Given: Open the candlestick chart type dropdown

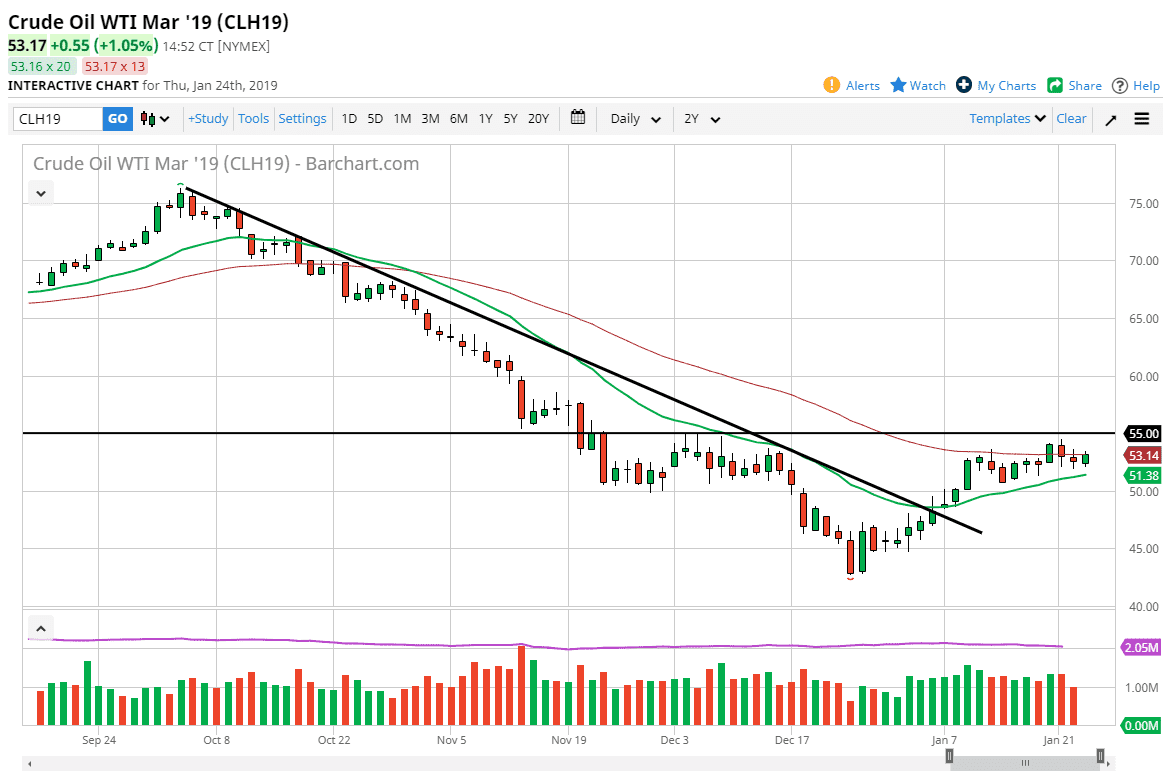Looking at the screenshot, I should pos(155,119).
